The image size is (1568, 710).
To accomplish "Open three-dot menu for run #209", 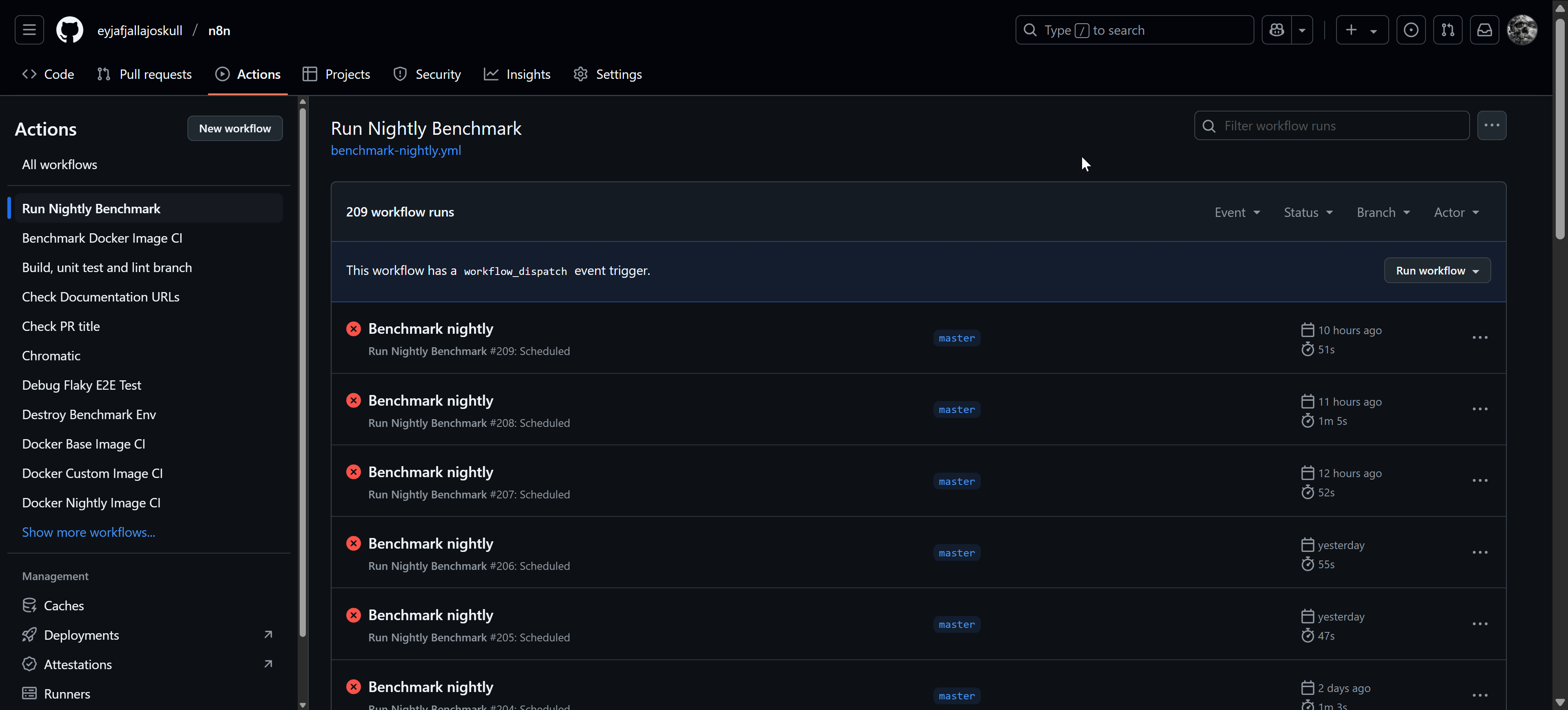I will coord(1480,337).
